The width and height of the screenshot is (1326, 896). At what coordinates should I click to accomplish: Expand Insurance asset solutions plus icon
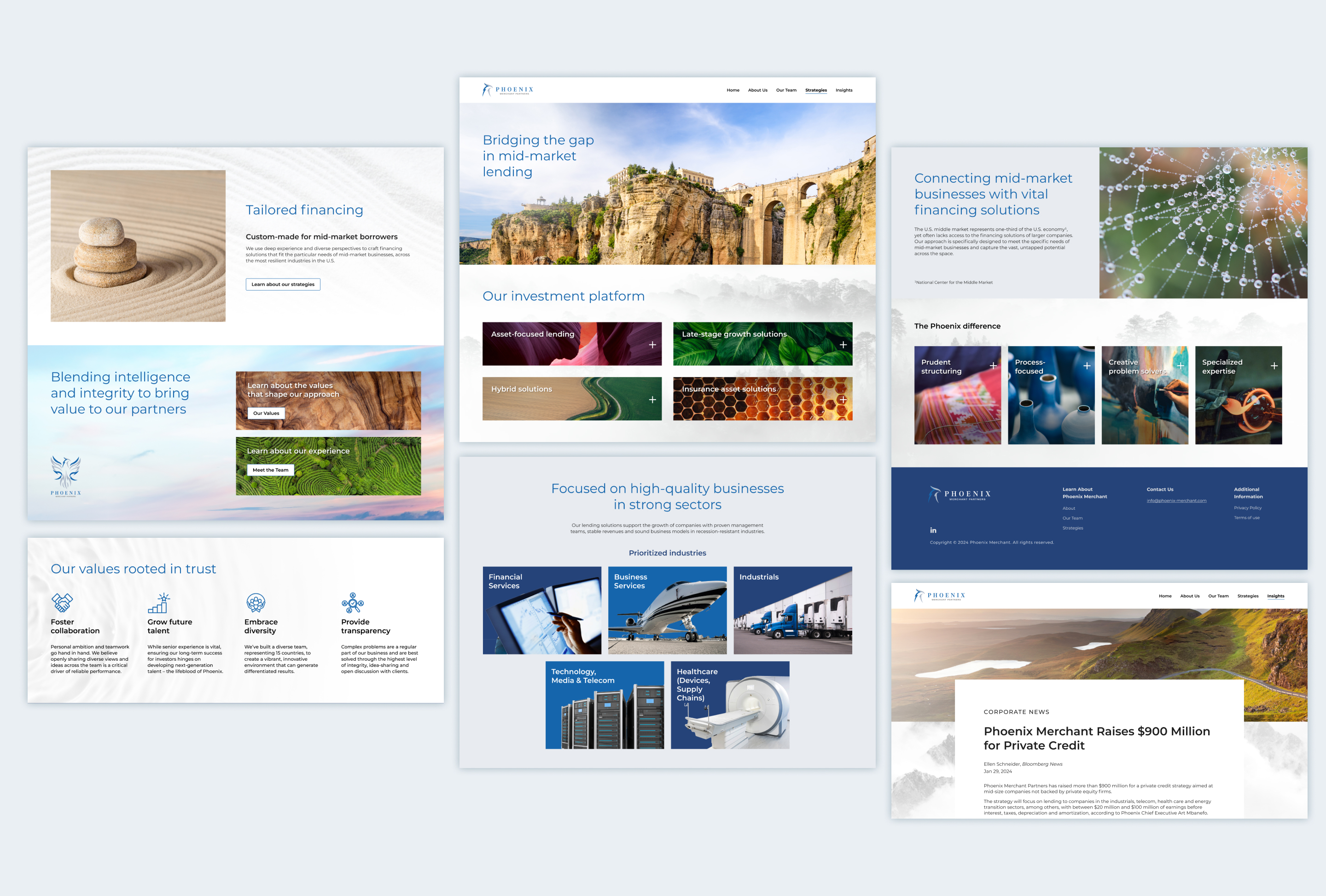pos(843,400)
